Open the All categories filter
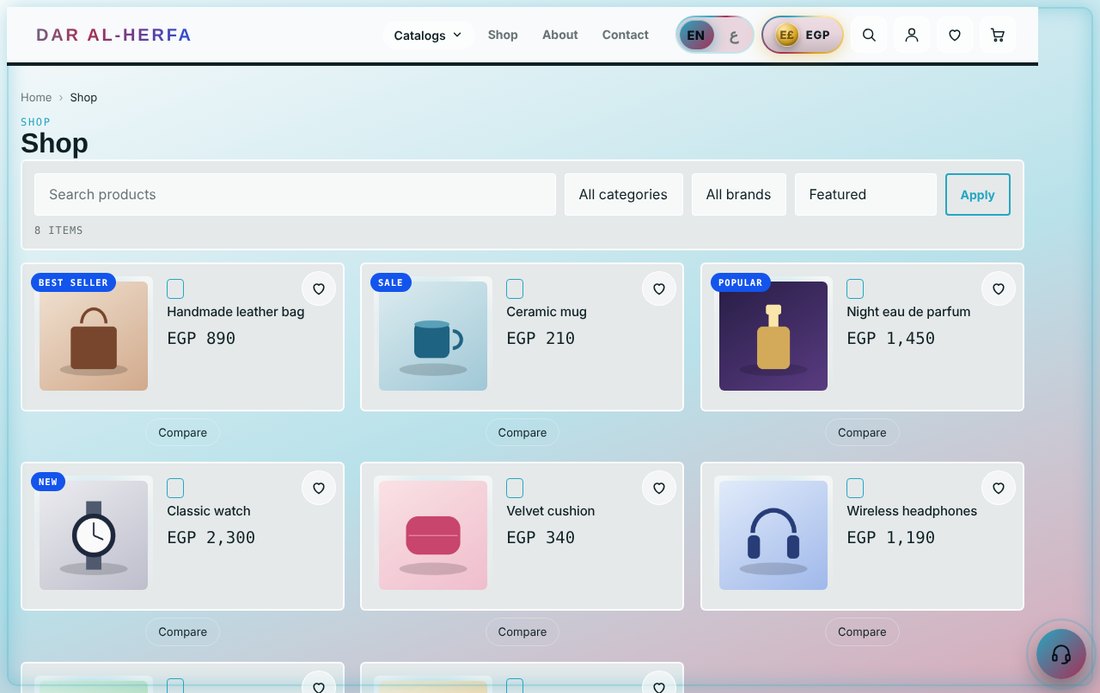 [623, 194]
